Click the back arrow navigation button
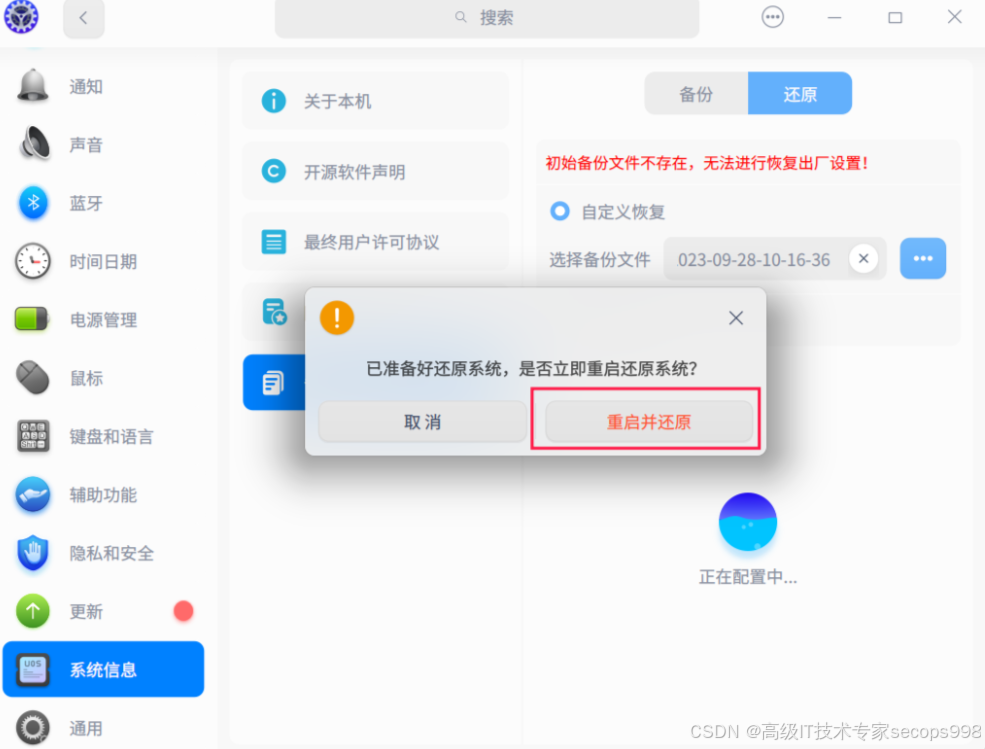Image resolution: width=985 pixels, height=749 pixels. coord(83,19)
